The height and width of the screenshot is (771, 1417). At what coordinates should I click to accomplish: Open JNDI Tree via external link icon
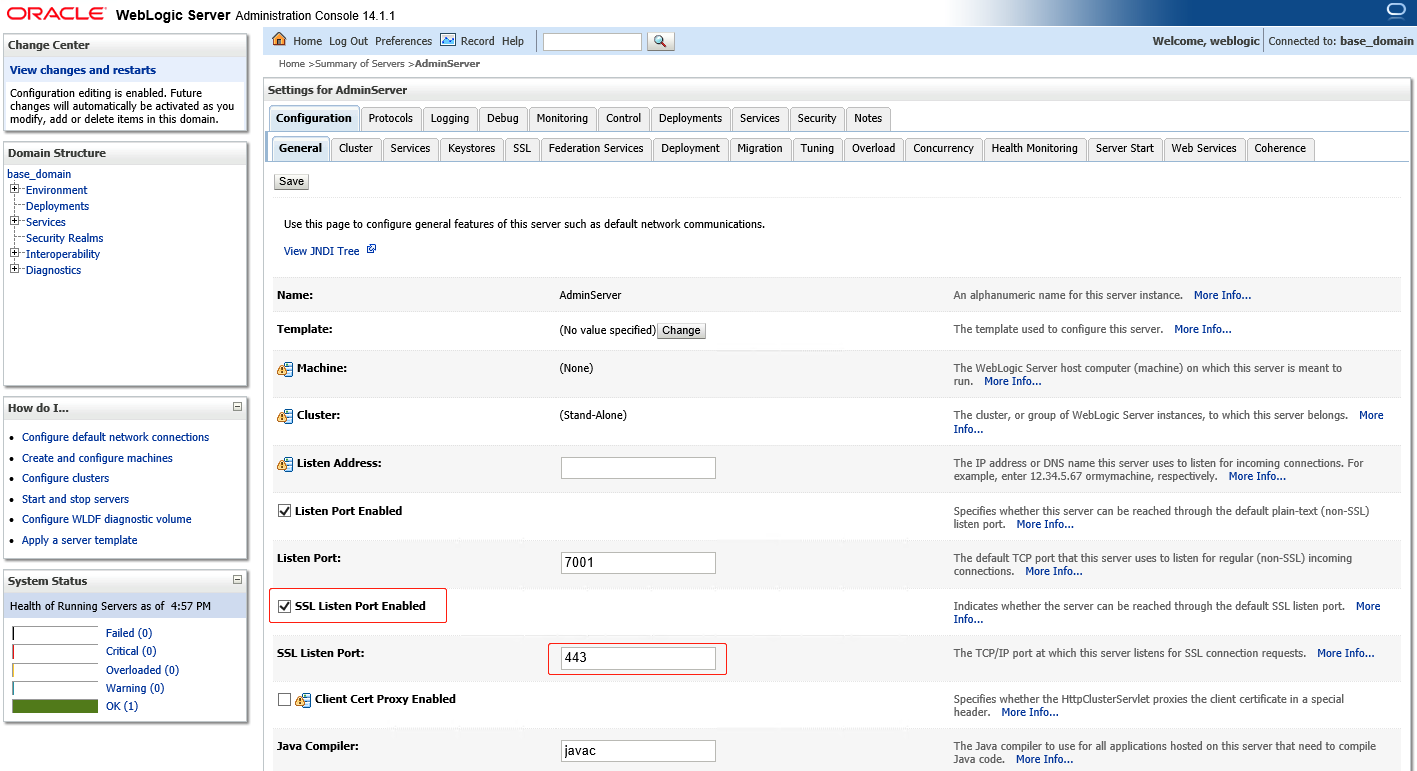click(371, 248)
